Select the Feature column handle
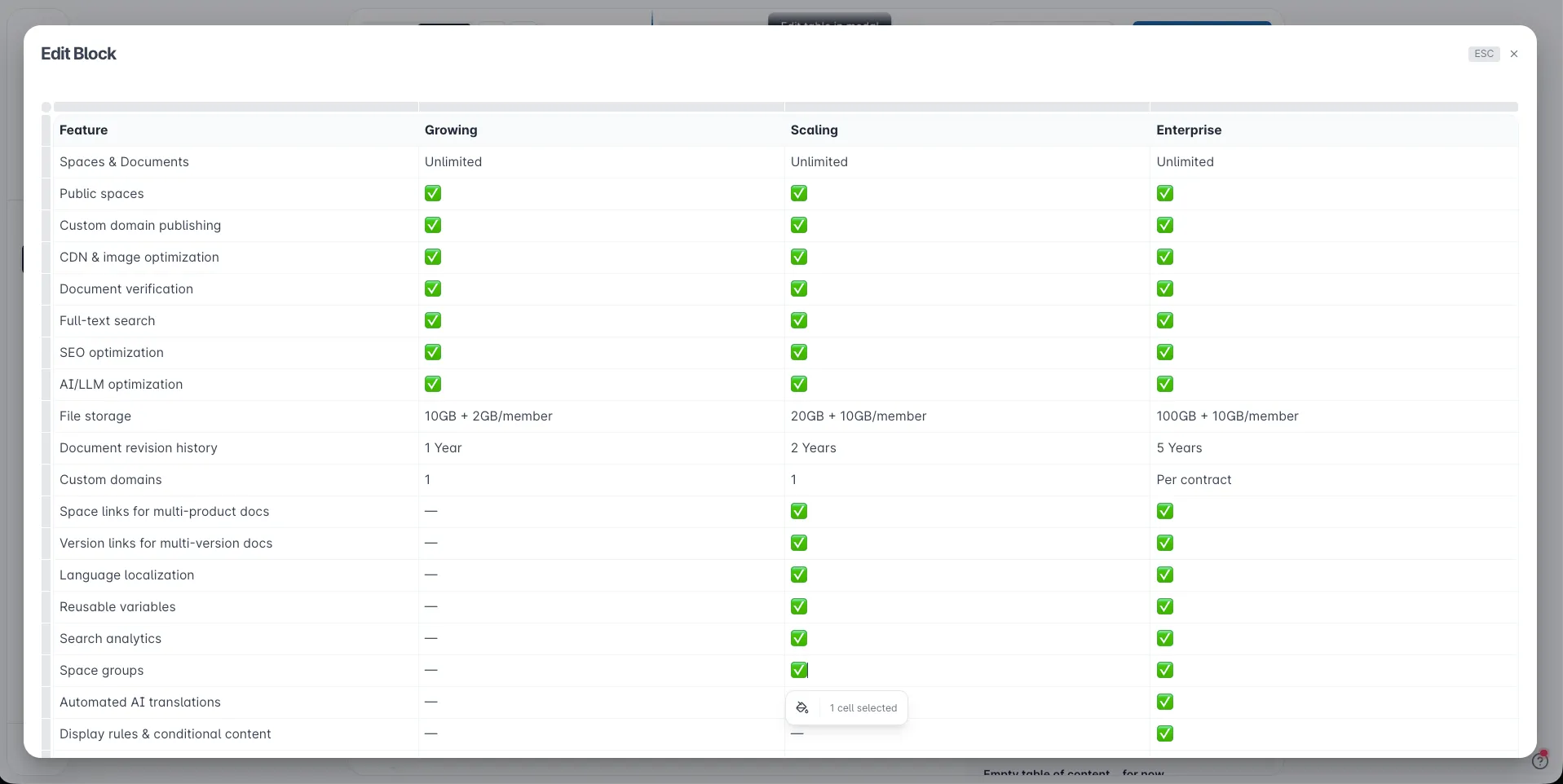1563x784 pixels. point(236,107)
